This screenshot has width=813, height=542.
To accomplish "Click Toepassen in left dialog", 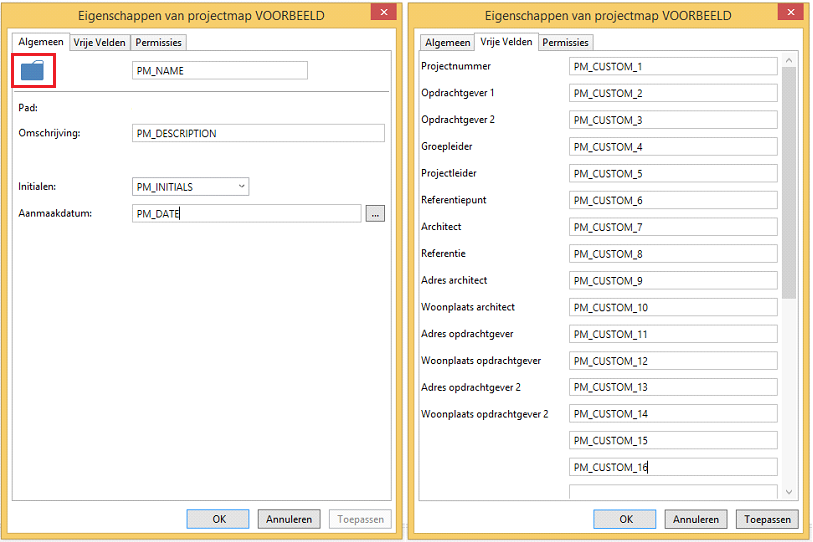I will click(x=360, y=519).
